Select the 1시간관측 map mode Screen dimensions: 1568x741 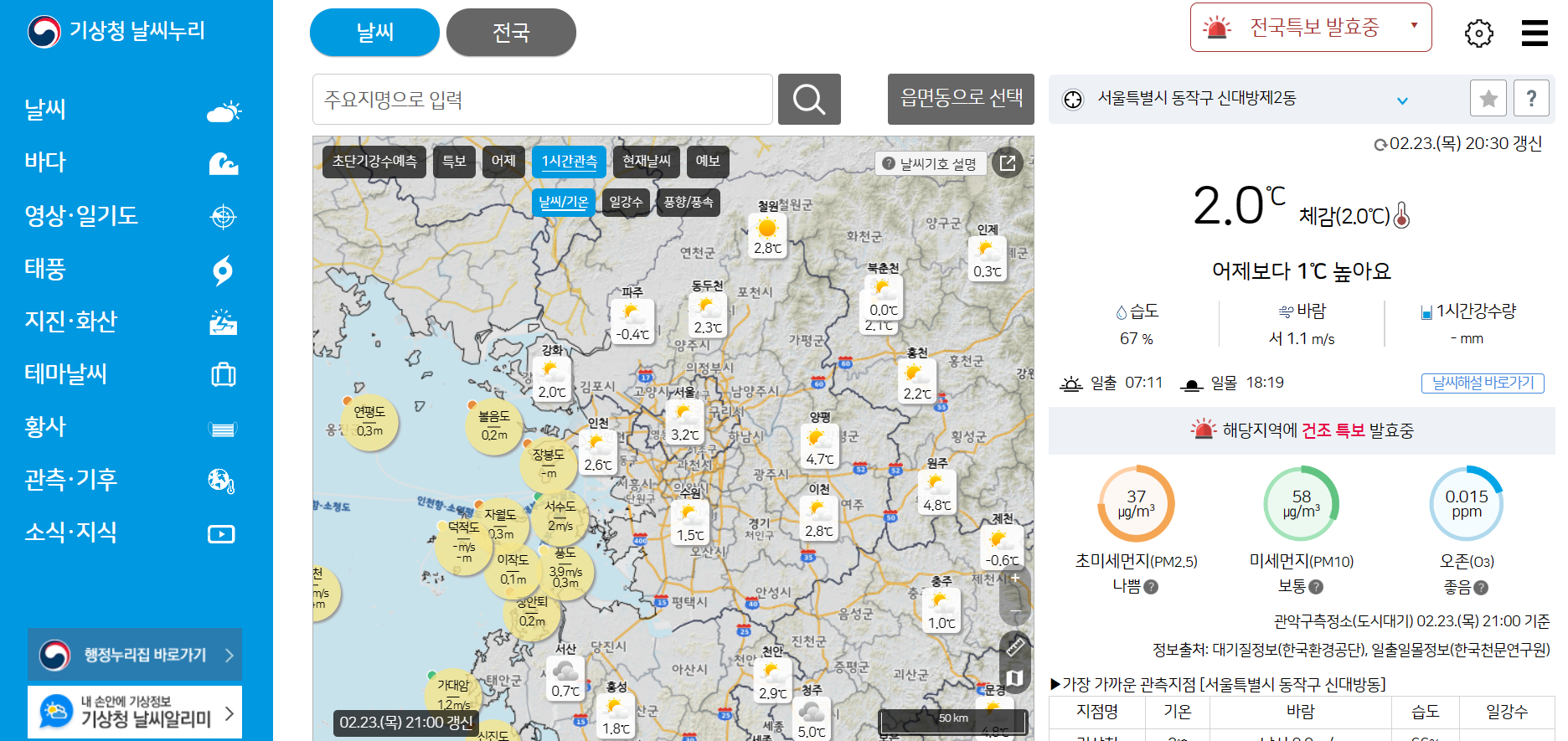tap(570, 162)
